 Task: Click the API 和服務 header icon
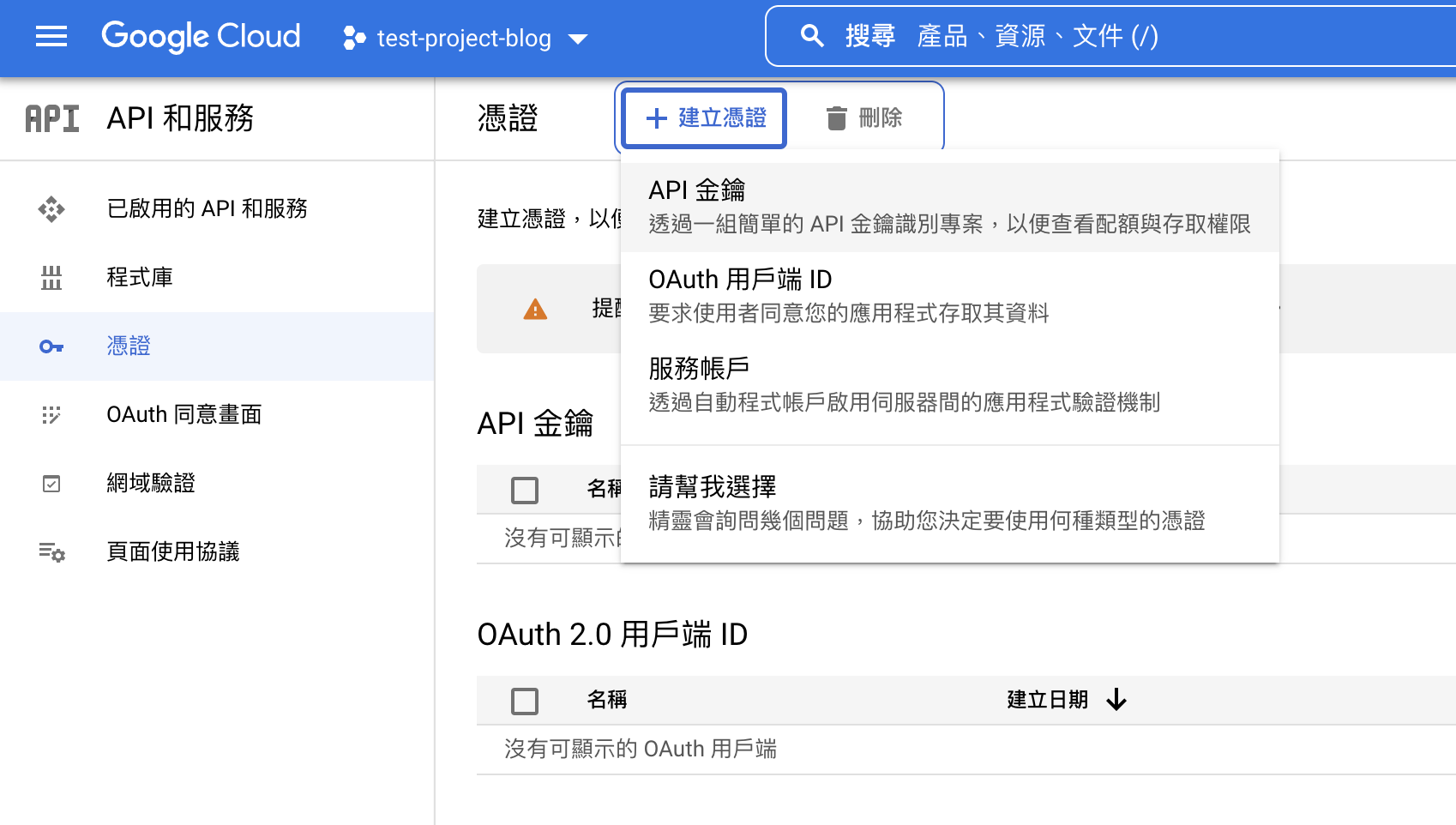(x=52, y=118)
